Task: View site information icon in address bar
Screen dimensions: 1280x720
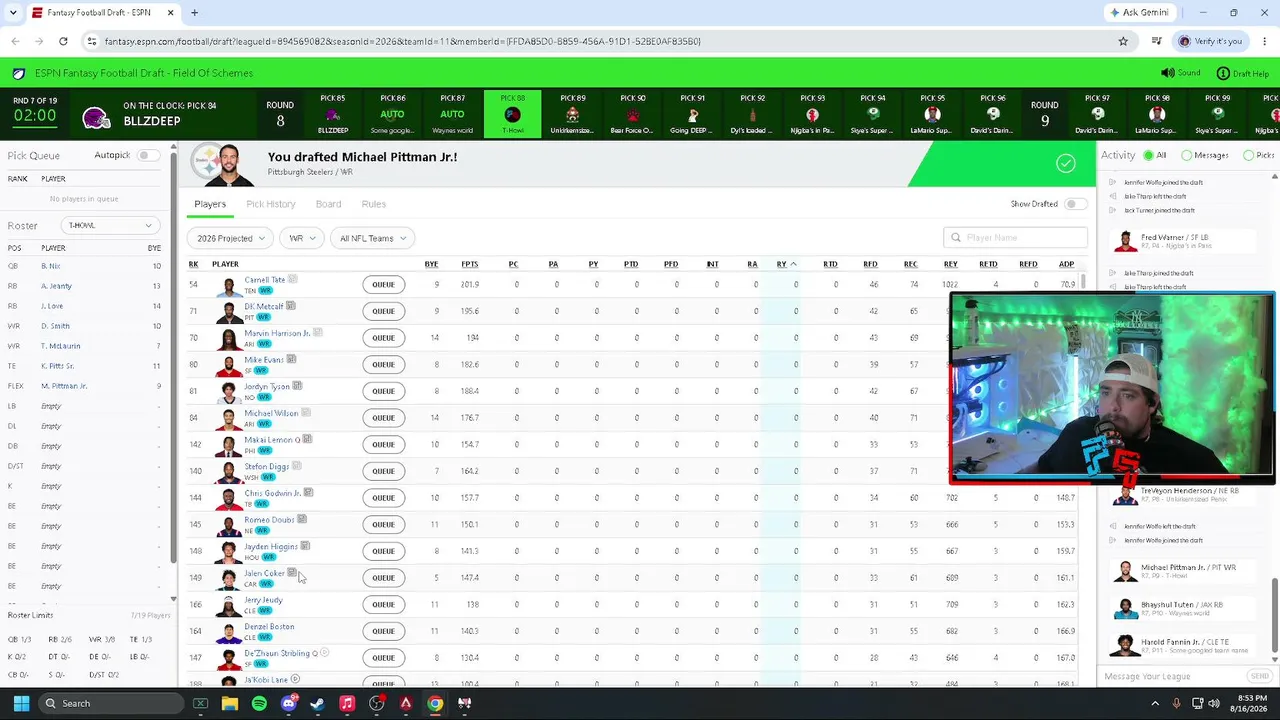Action: (x=92, y=41)
